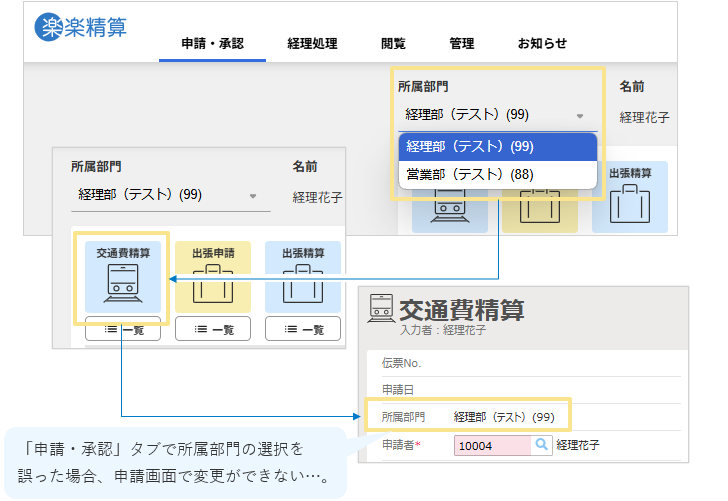This screenshot has height=501, width=728.
Task: Click the train icon next to 交通費精算 heading
Action: click(x=381, y=308)
